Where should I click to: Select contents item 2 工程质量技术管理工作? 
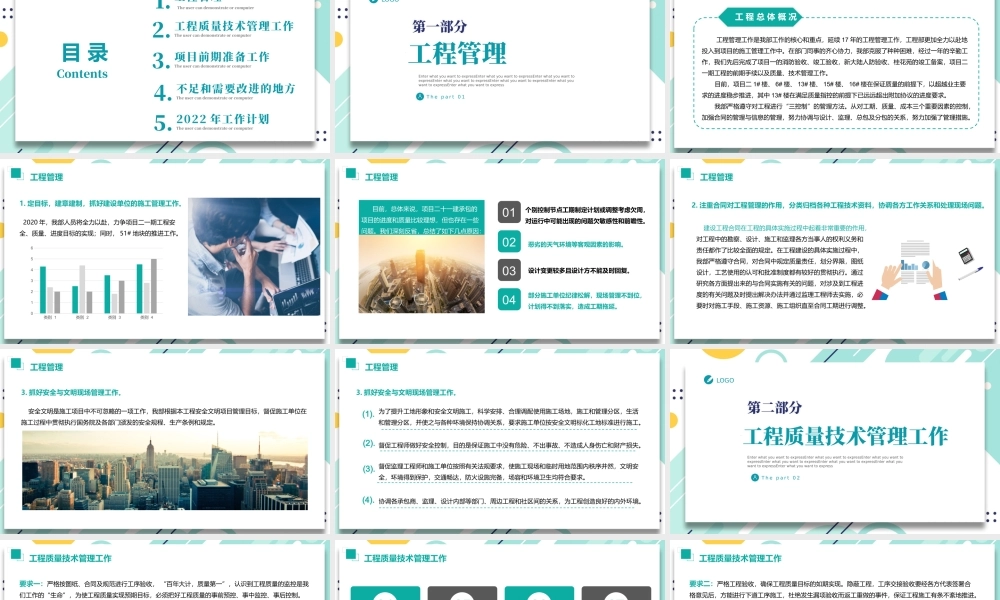(x=233, y=26)
